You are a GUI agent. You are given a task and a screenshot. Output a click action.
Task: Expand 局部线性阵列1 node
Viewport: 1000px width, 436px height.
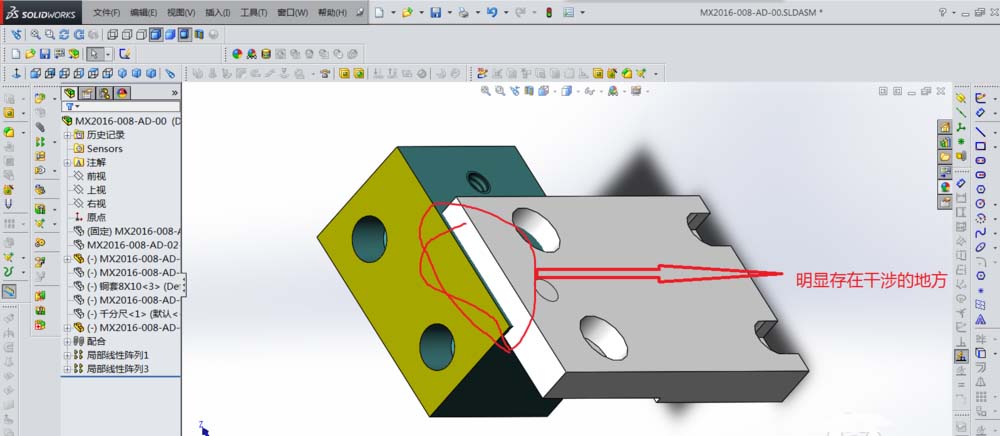pos(67,355)
